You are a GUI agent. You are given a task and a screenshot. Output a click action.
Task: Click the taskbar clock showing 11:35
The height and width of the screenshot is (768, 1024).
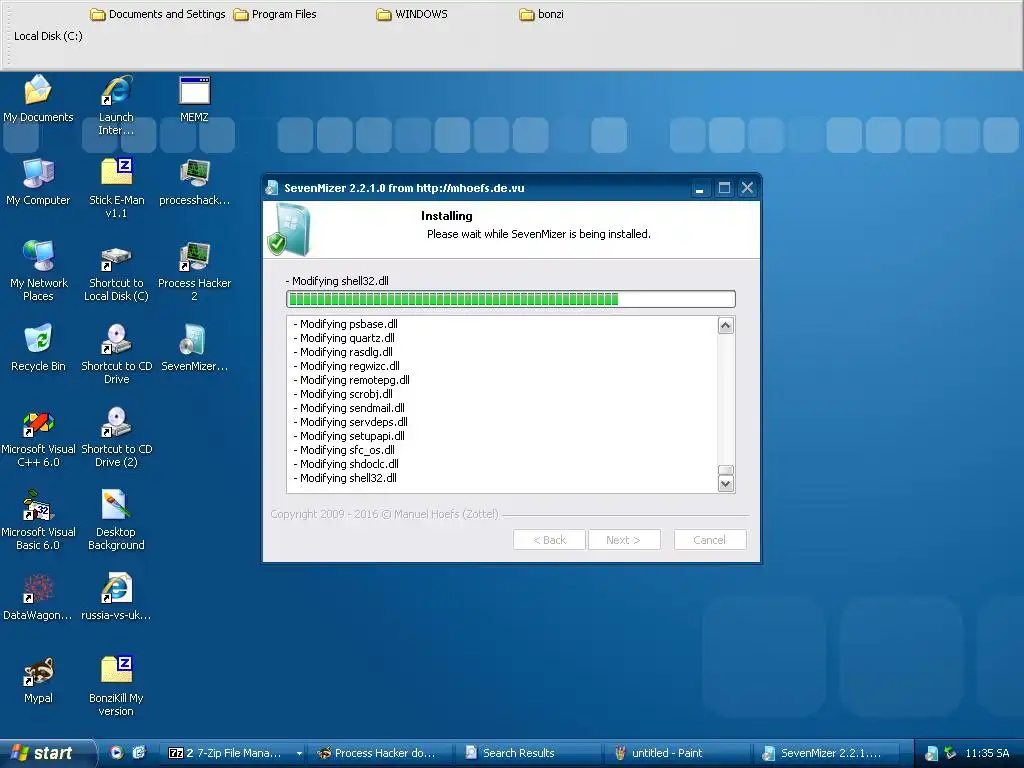click(987, 753)
